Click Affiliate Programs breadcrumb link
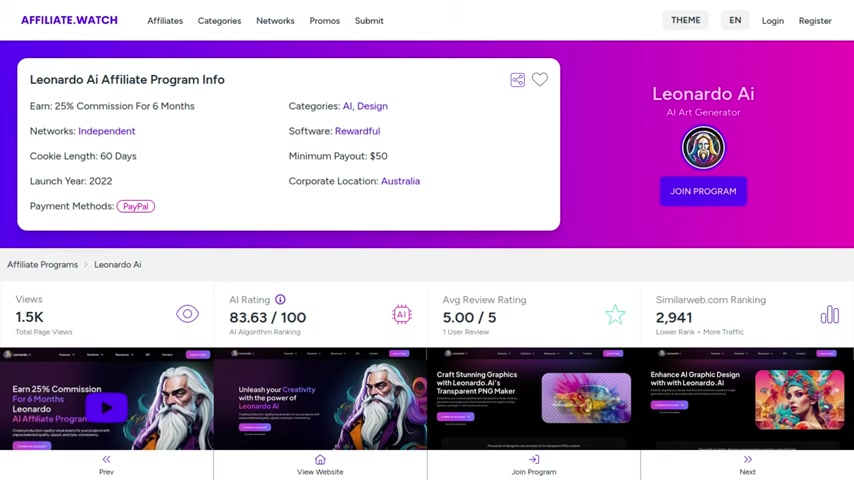Screen dimensions: 854x480 click(42, 264)
